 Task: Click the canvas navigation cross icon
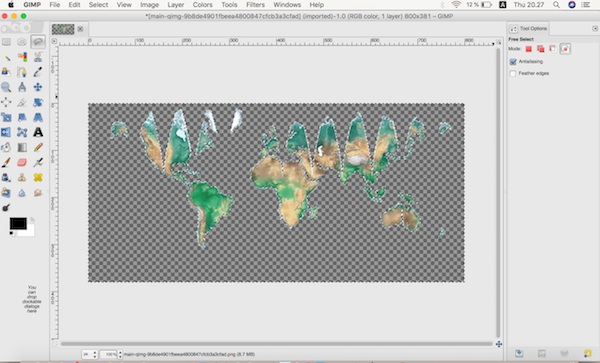[499, 344]
